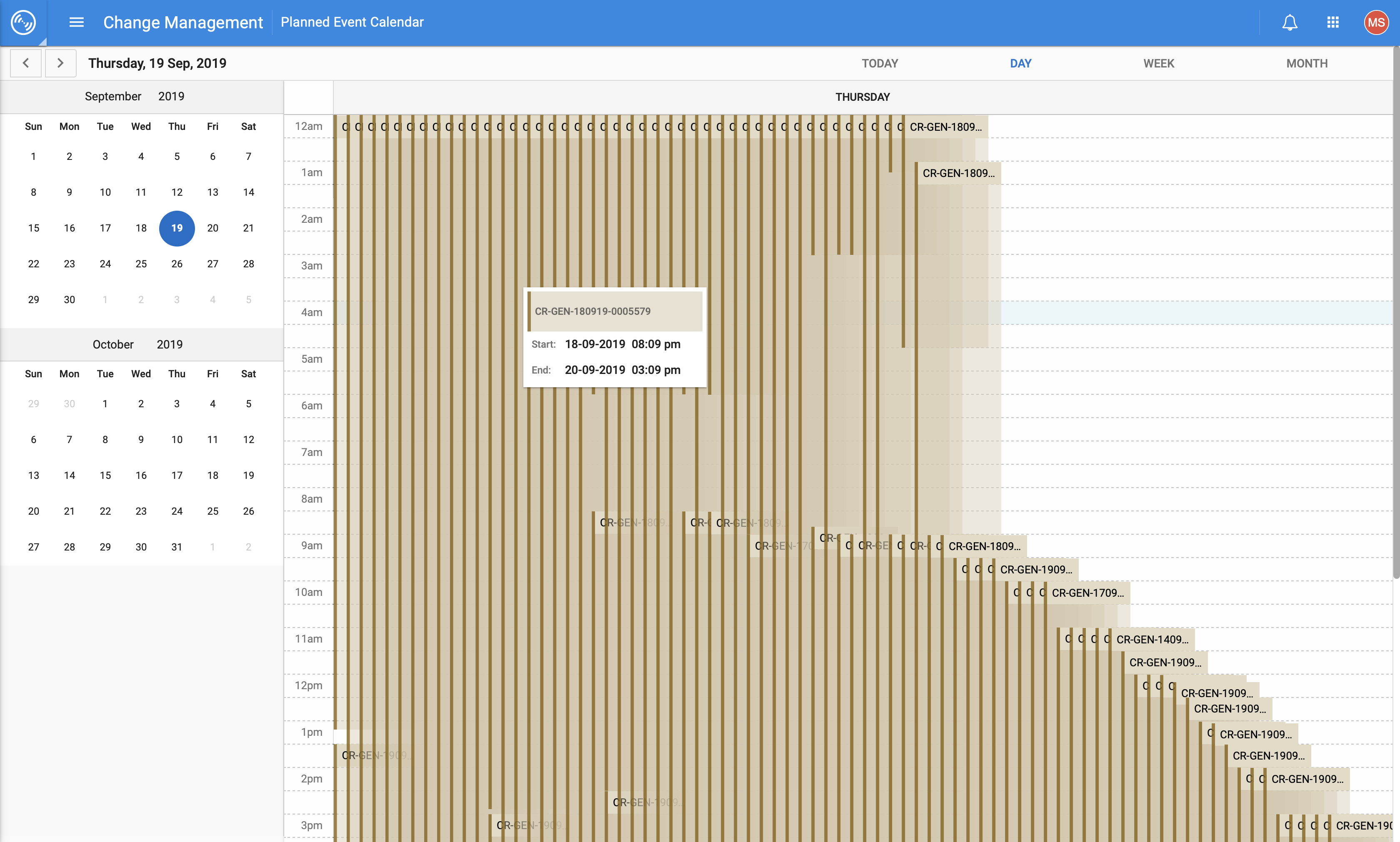Select the DAY view tab
The height and width of the screenshot is (842, 1400).
[1020, 64]
